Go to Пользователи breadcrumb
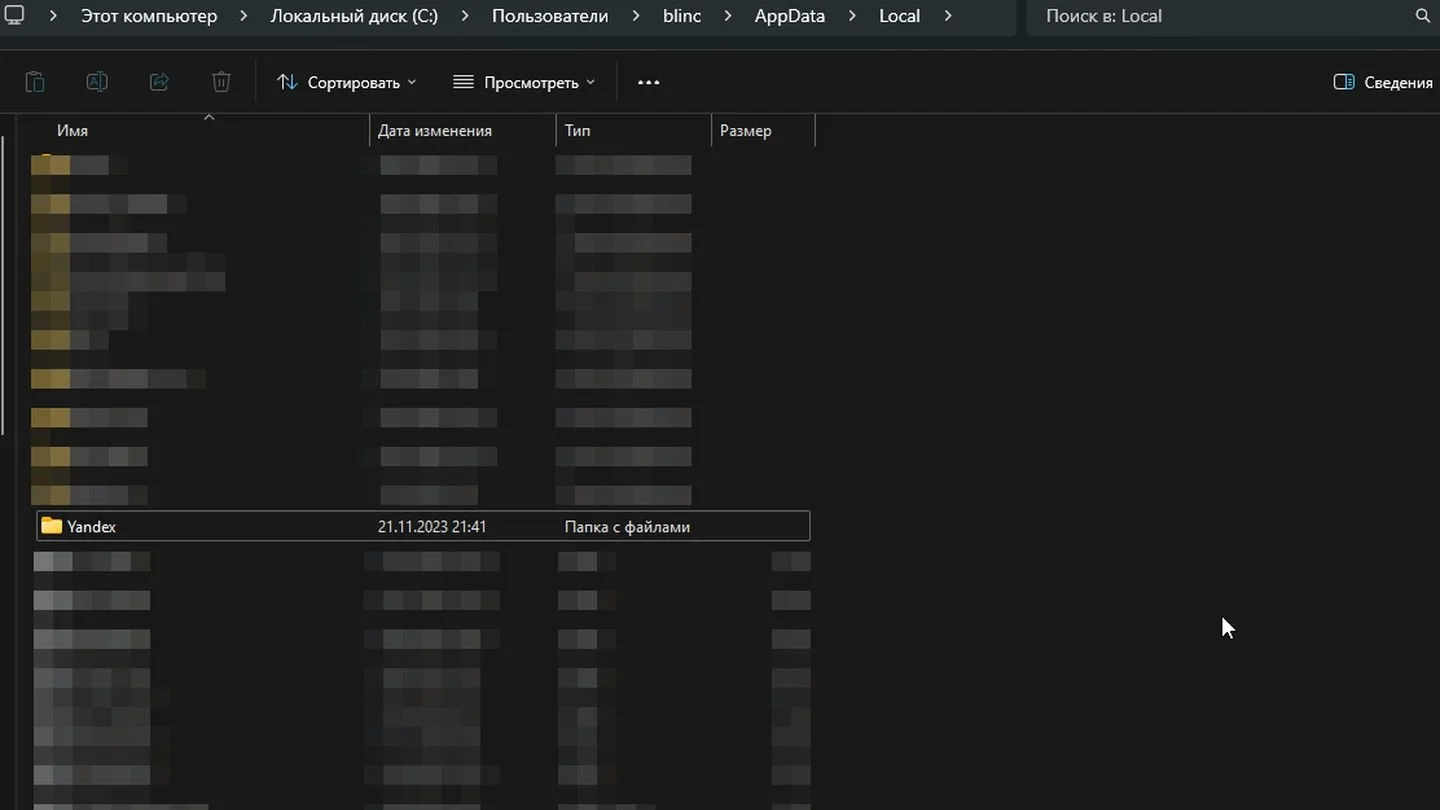Image resolution: width=1440 pixels, height=810 pixels. pos(550,16)
